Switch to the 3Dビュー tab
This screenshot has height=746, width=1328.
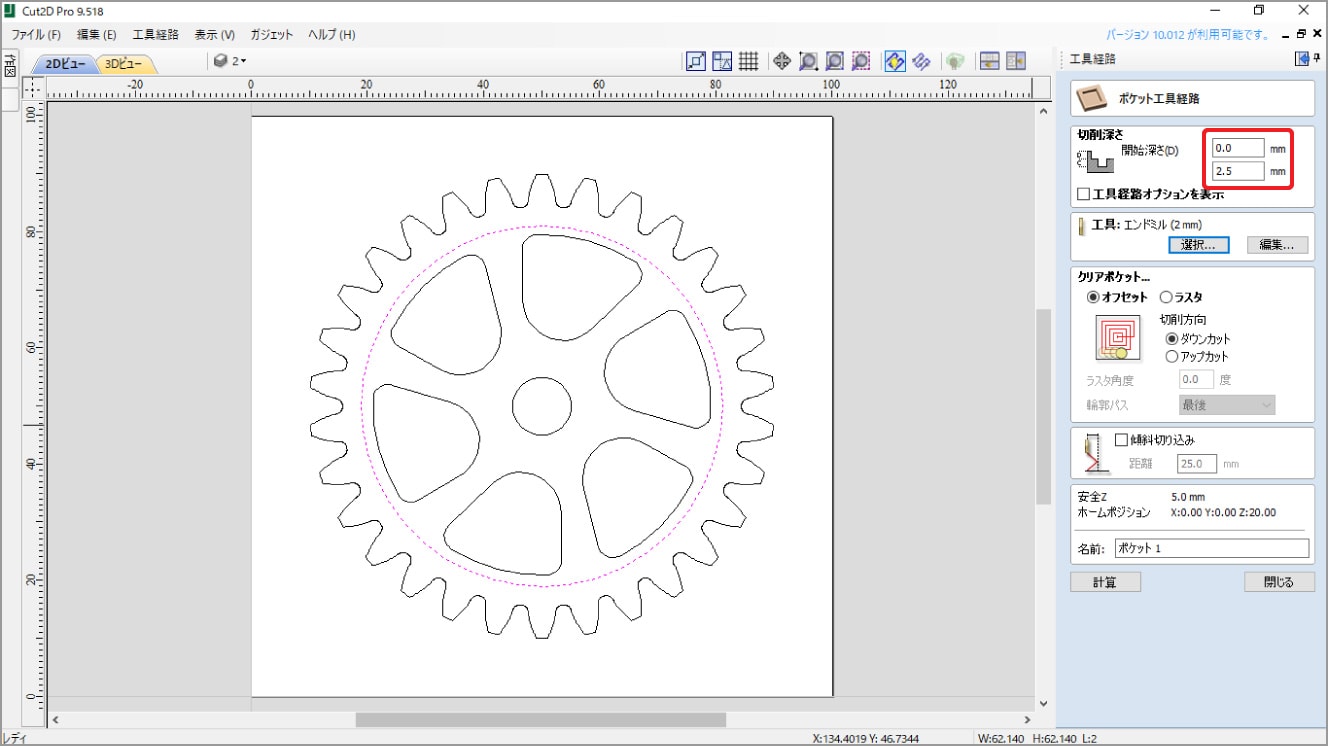tap(124, 64)
